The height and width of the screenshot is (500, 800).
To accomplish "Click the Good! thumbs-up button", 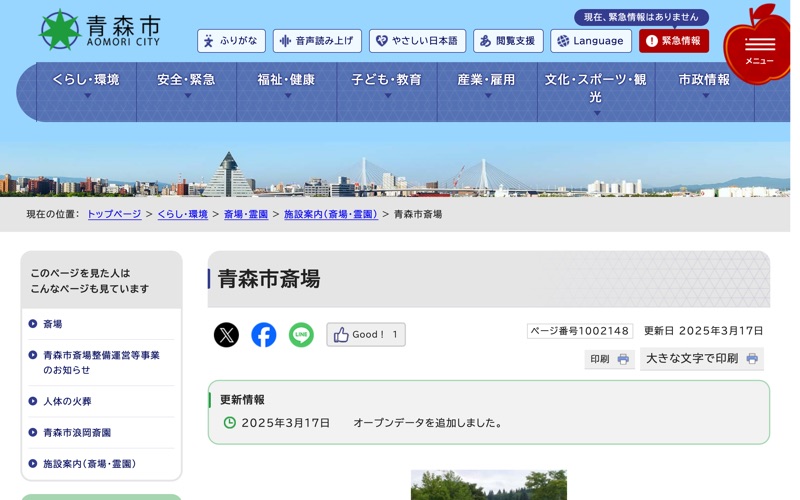I will pyautogui.click(x=366, y=335).
